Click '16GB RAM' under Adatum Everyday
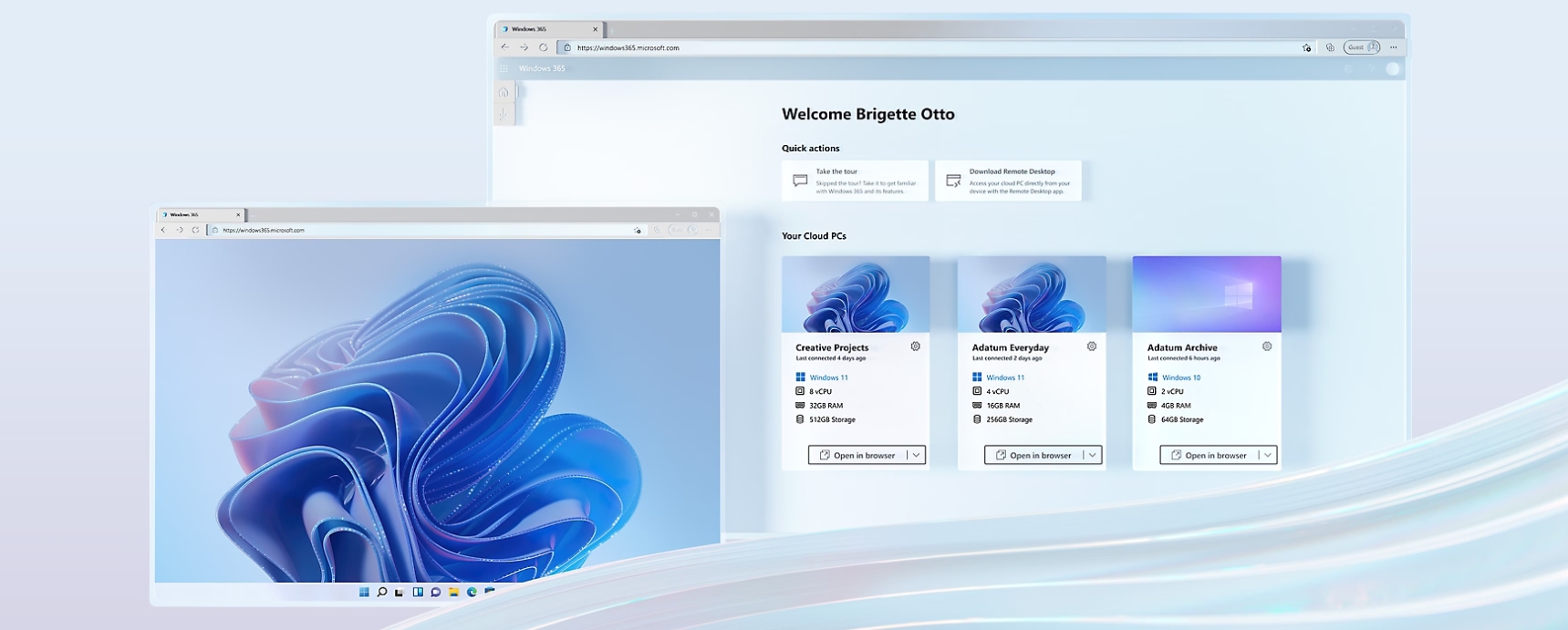1568x630 pixels. click(1002, 406)
